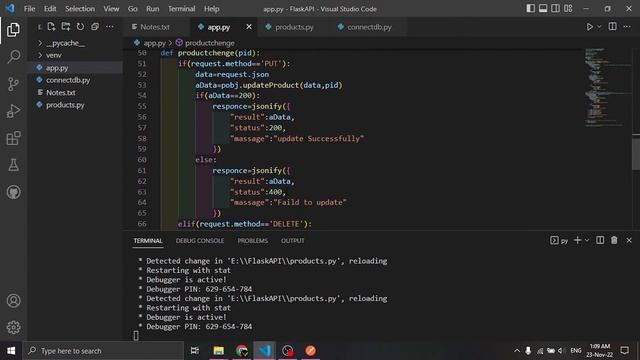Kill the terminal with trash icon
The width and height of the screenshot is (640, 360).
[x=614, y=240]
